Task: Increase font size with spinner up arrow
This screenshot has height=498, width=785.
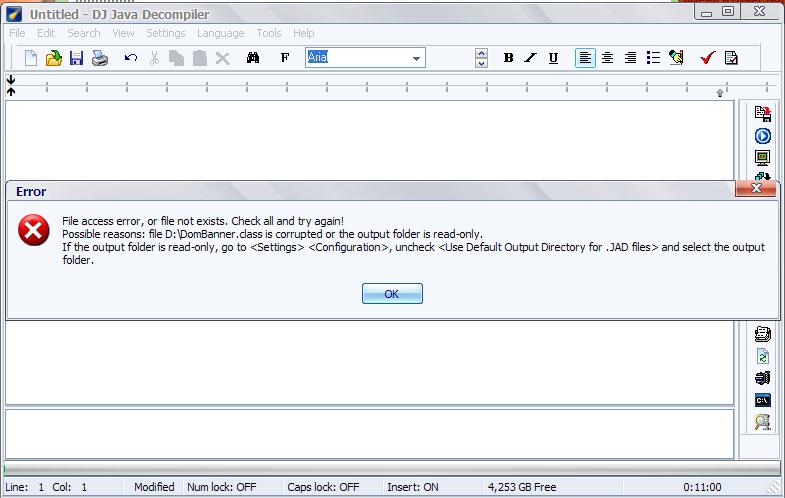Action: [x=481, y=53]
